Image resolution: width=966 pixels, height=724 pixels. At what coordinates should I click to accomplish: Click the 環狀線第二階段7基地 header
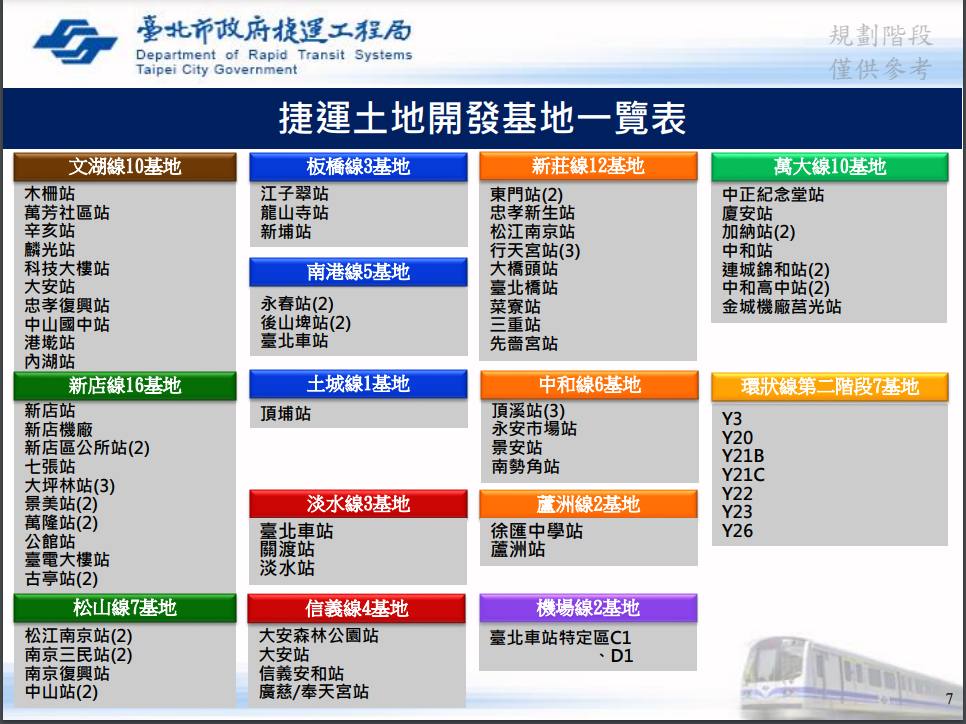pos(830,387)
